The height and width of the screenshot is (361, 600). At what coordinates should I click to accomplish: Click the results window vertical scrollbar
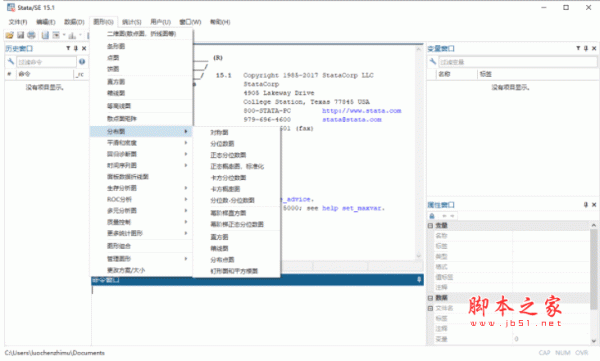[419, 152]
